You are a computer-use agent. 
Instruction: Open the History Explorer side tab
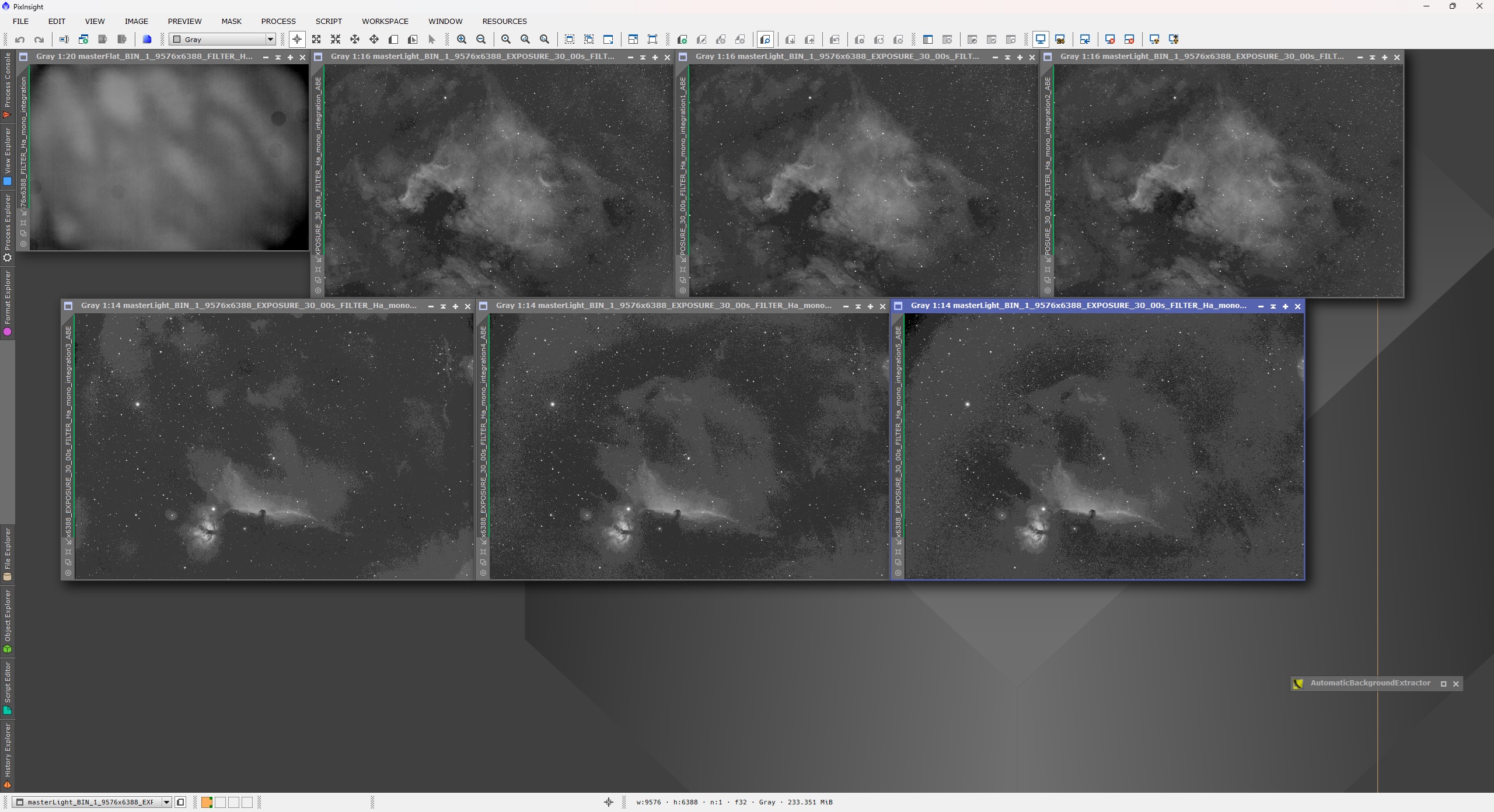point(8,757)
